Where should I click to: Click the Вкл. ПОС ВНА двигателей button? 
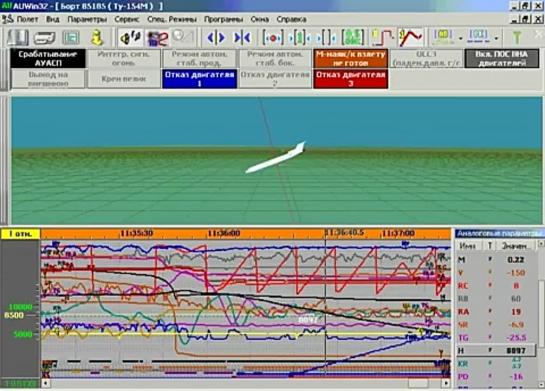click(502, 58)
